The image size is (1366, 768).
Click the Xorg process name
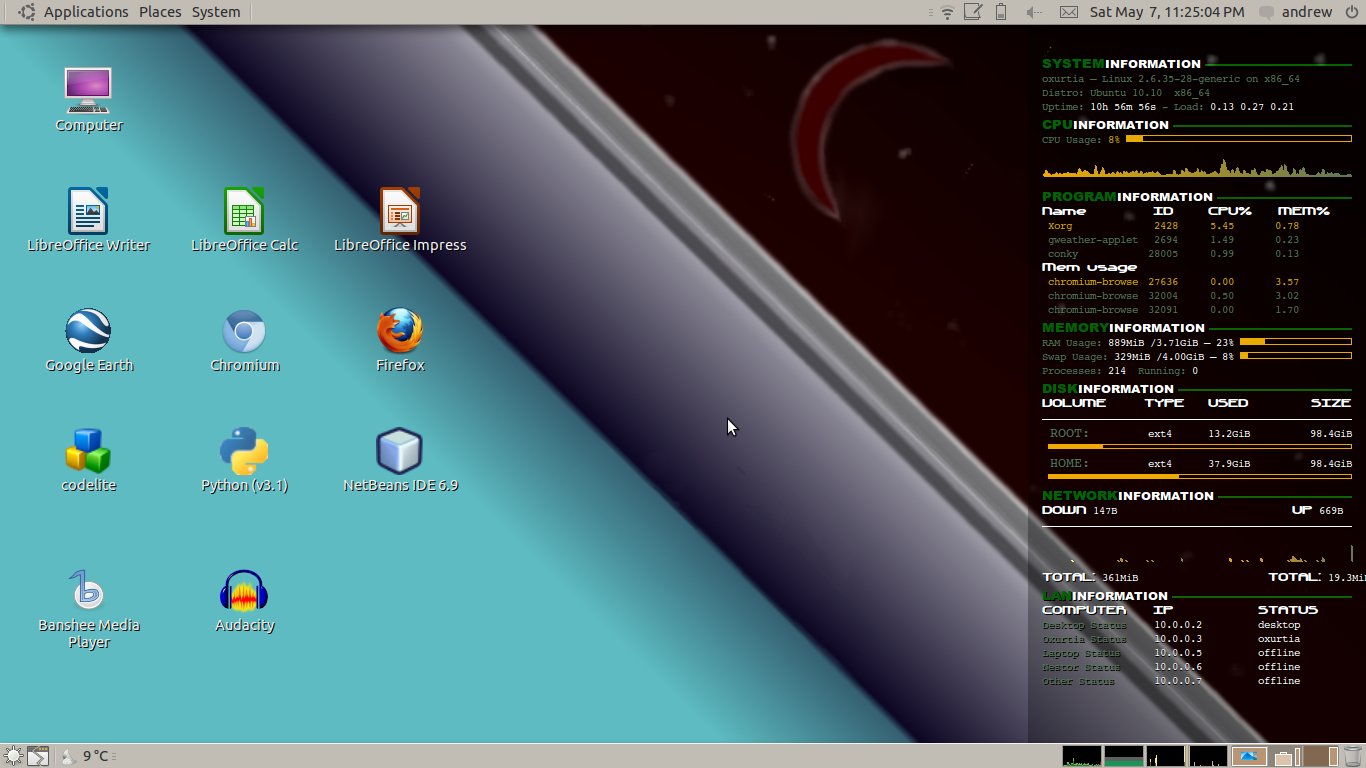click(1060, 226)
